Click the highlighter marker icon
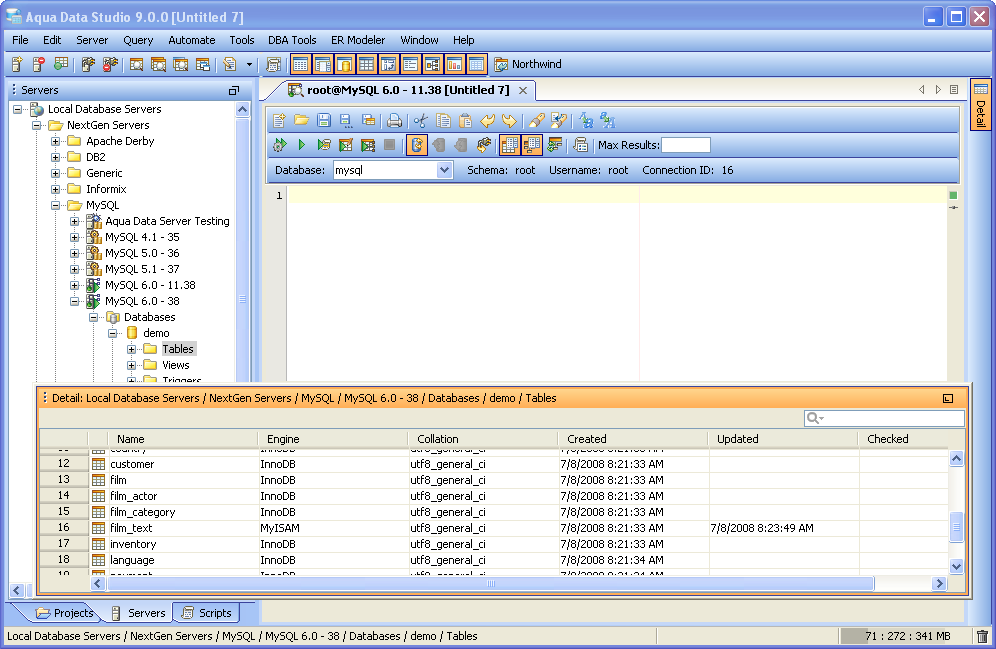This screenshot has height=649, width=996. (x=537, y=121)
